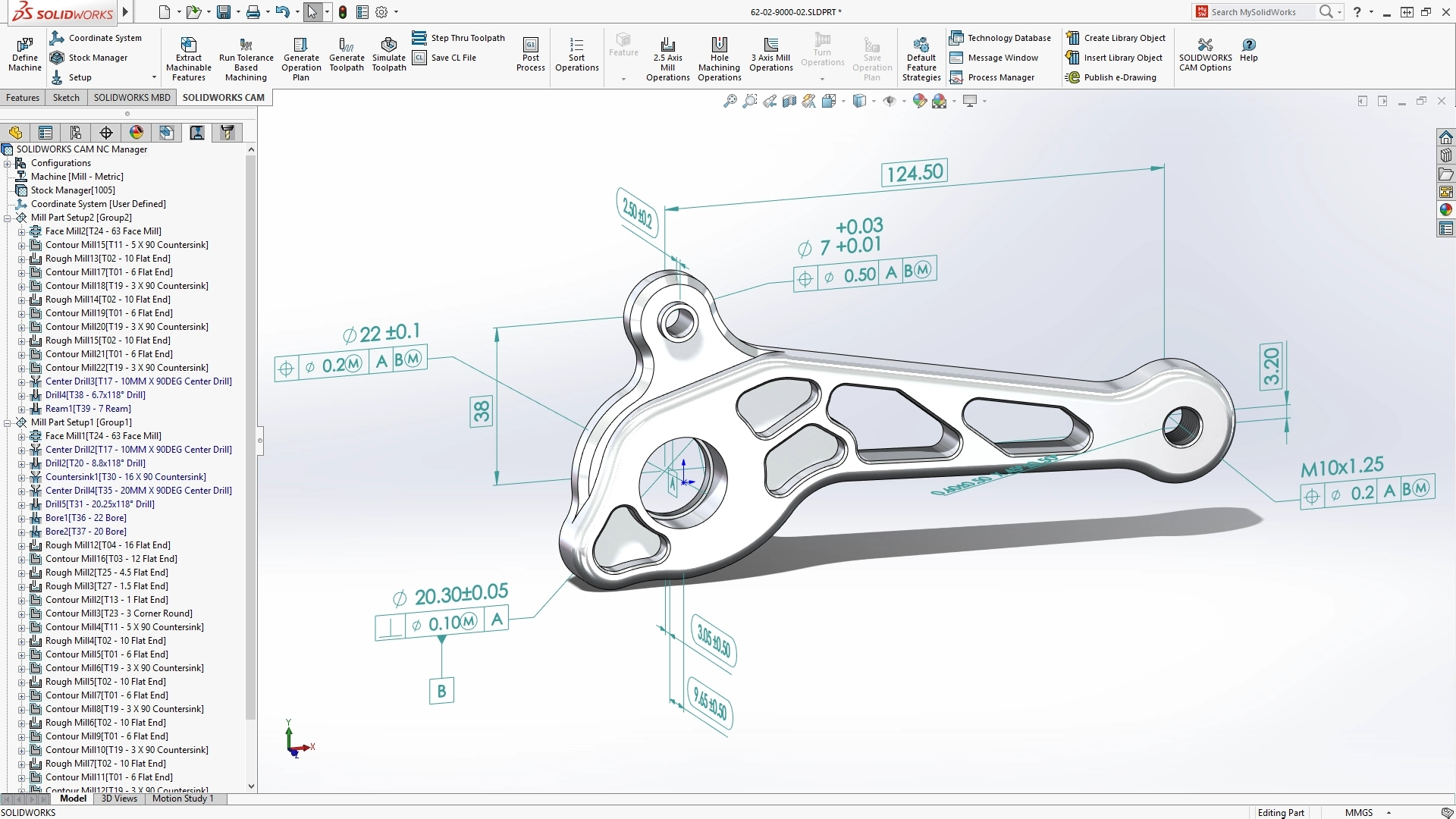
Task: Open the Motion Study 1 tab
Action: pyautogui.click(x=182, y=799)
